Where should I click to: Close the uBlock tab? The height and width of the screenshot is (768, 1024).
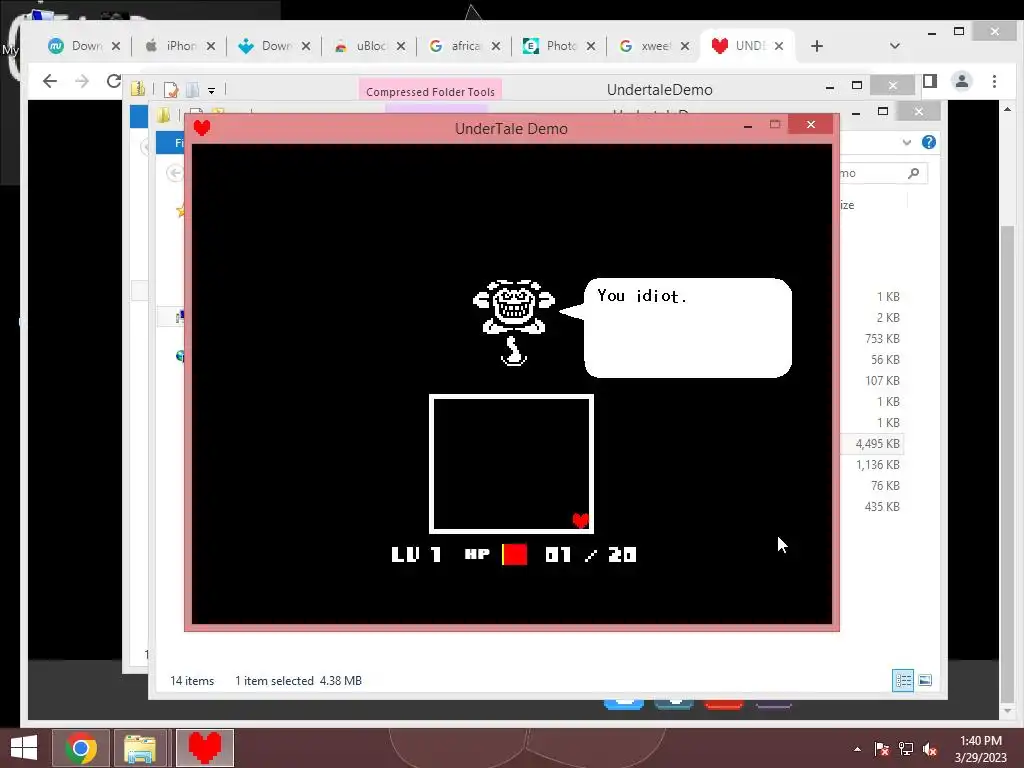tap(401, 46)
